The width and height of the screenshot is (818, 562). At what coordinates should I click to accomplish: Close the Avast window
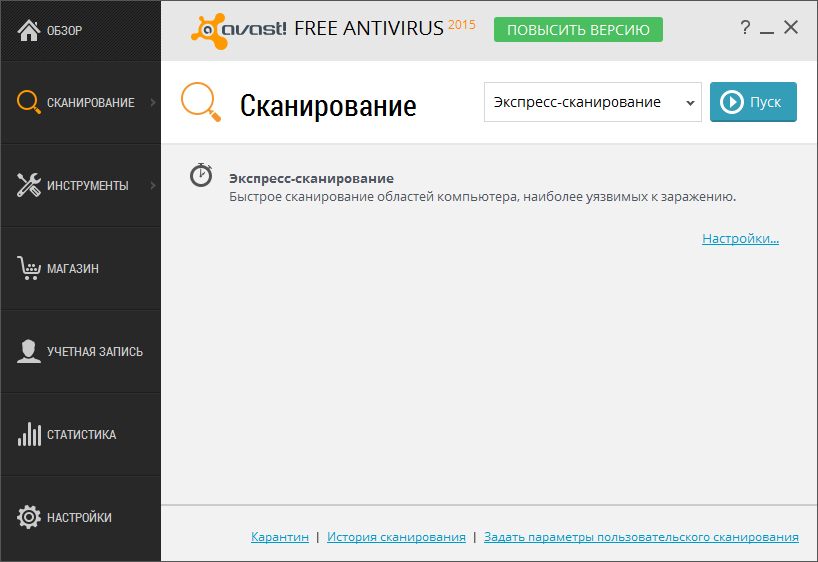tap(791, 28)
